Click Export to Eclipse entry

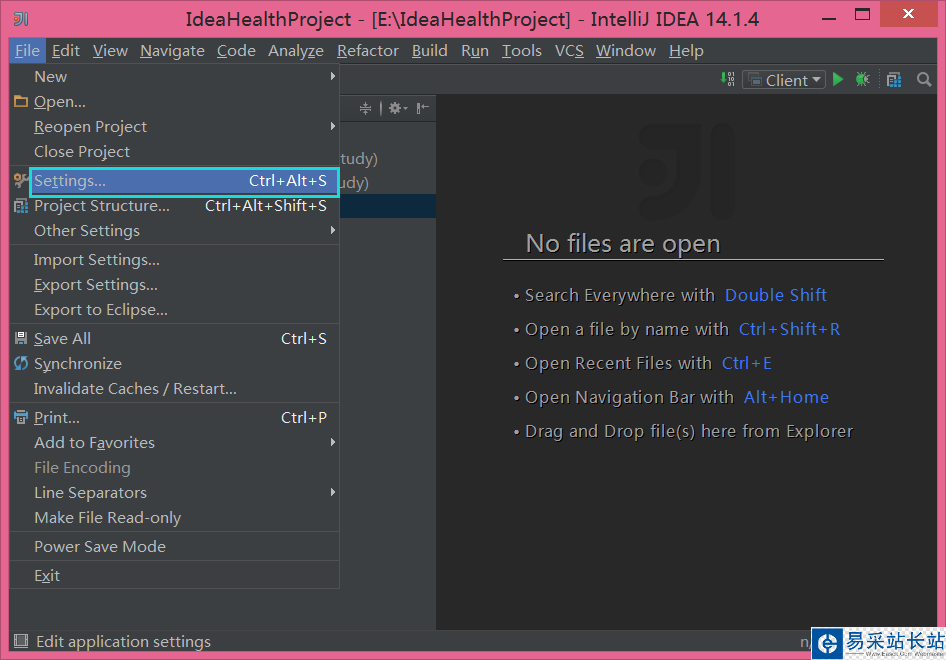pyautogui.click(x=100, y=310)
